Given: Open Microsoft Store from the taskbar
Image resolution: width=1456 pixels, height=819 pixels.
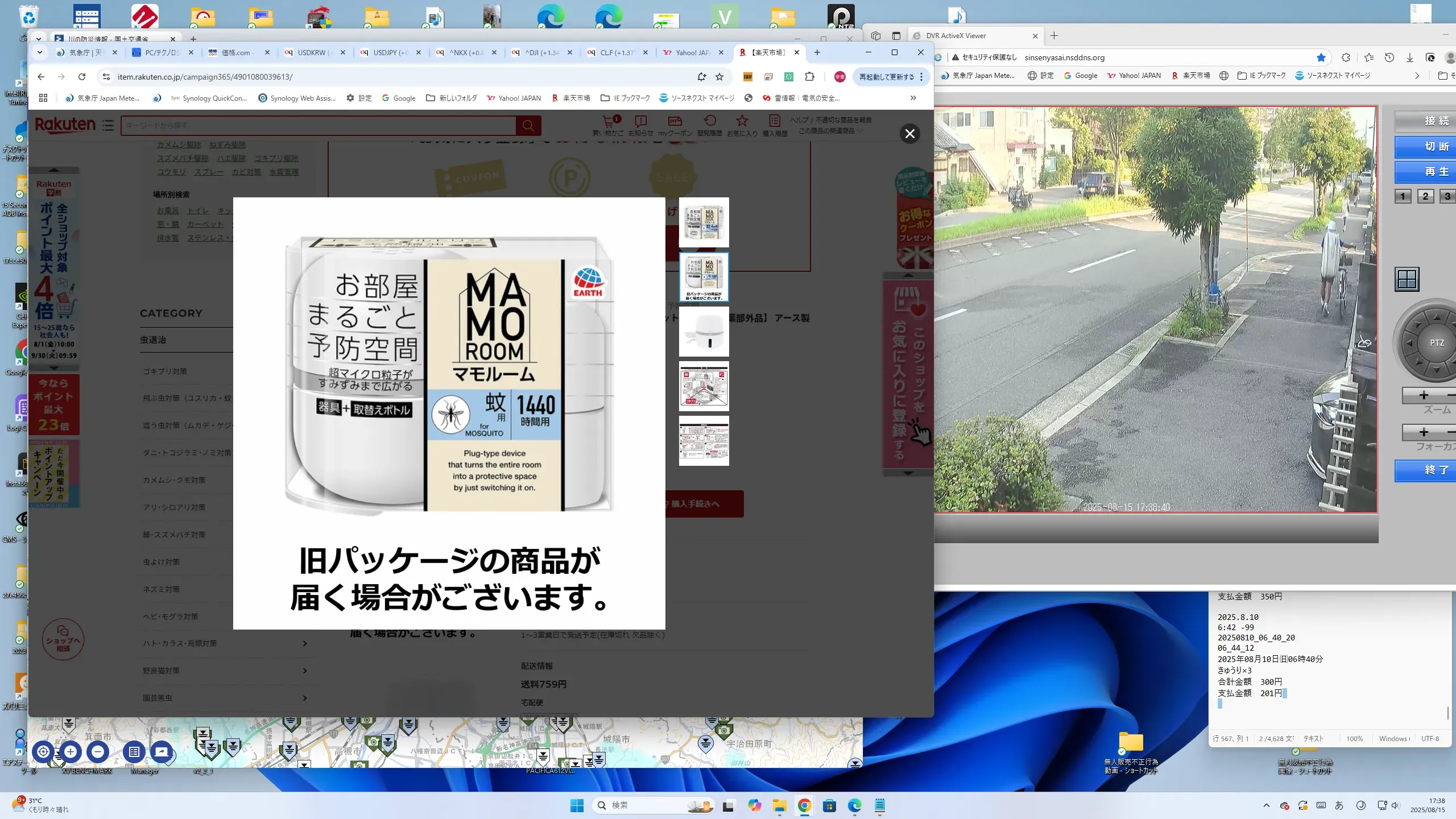Looking at the screenshot, I should [x=829, y=805].
